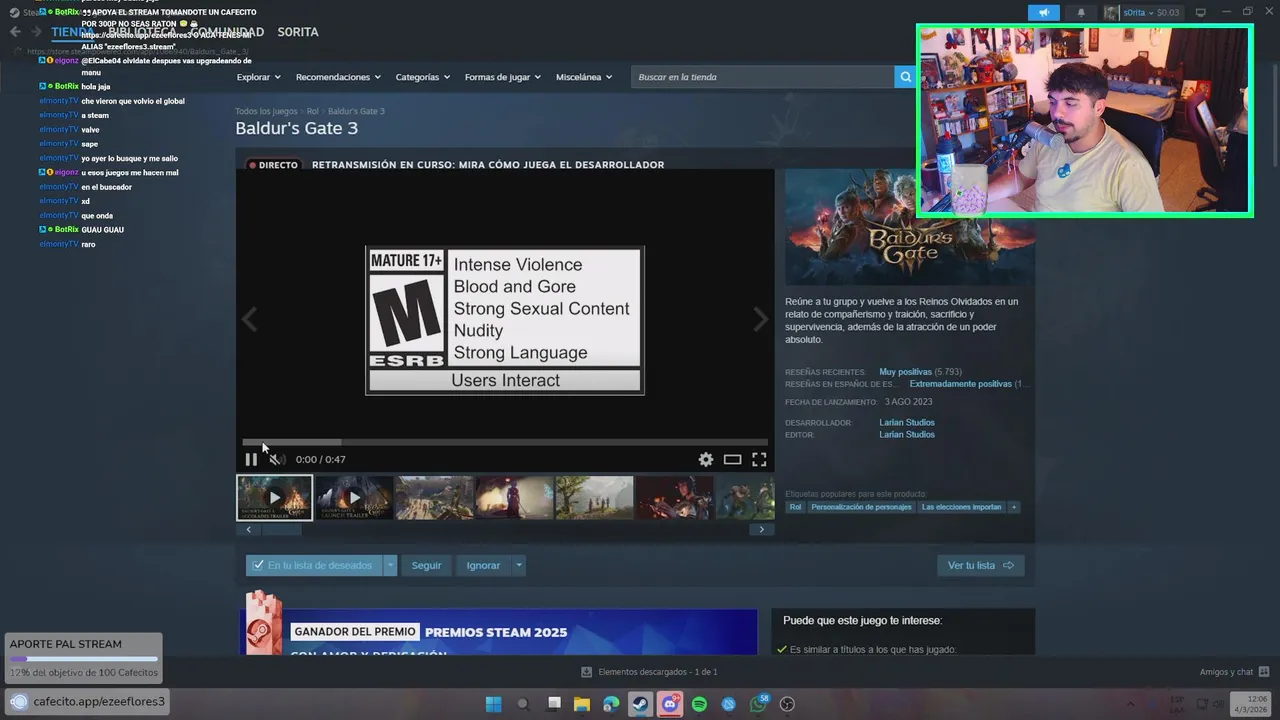
Task: Add a tag with the plus button
Action: pos(1014,507)
